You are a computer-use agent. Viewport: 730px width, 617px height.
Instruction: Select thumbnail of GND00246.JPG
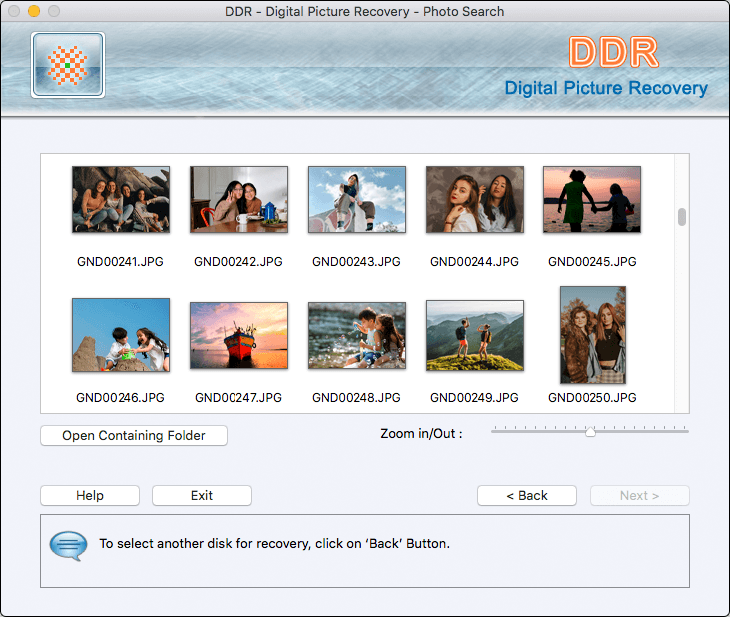pyautogui.click(x=121, y=335)
